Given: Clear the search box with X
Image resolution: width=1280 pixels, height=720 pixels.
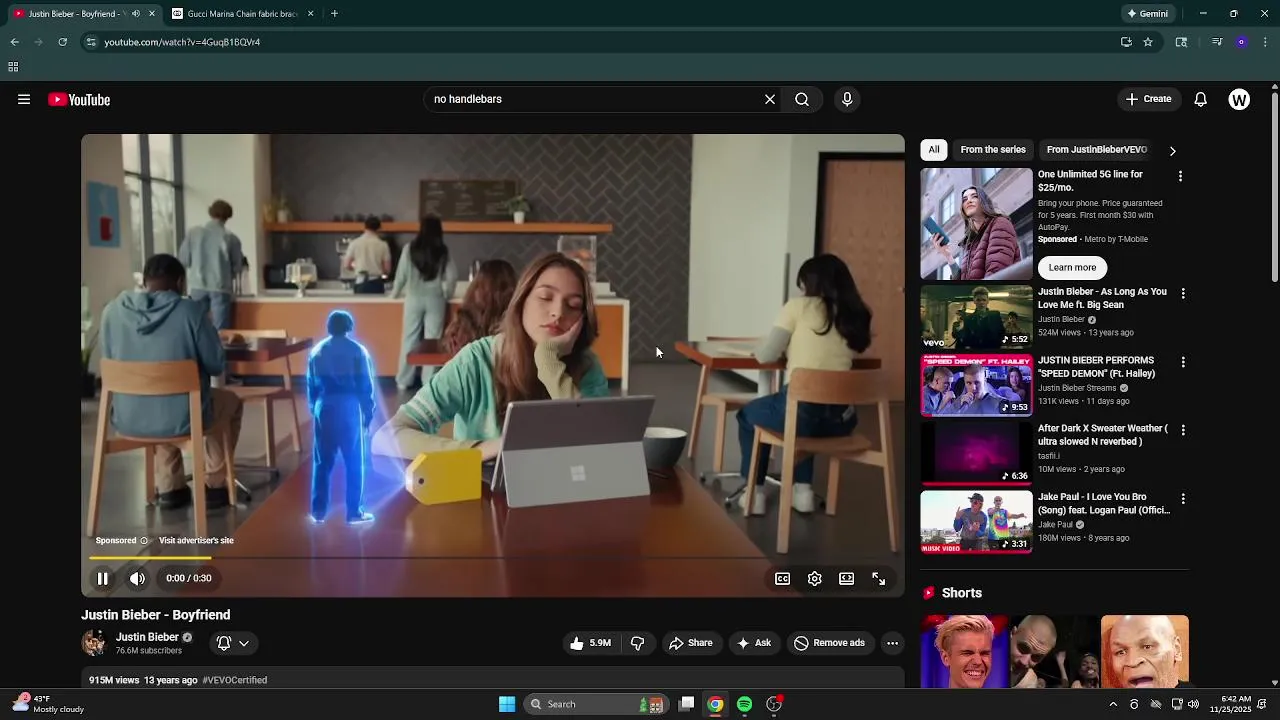Looking at the screenshot, I should [770, 99].
